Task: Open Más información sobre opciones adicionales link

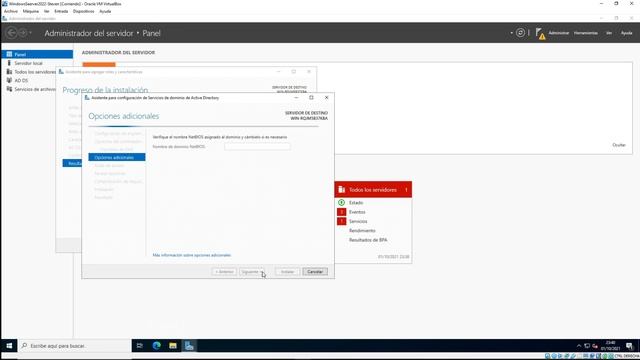Action: coord(191,255)
